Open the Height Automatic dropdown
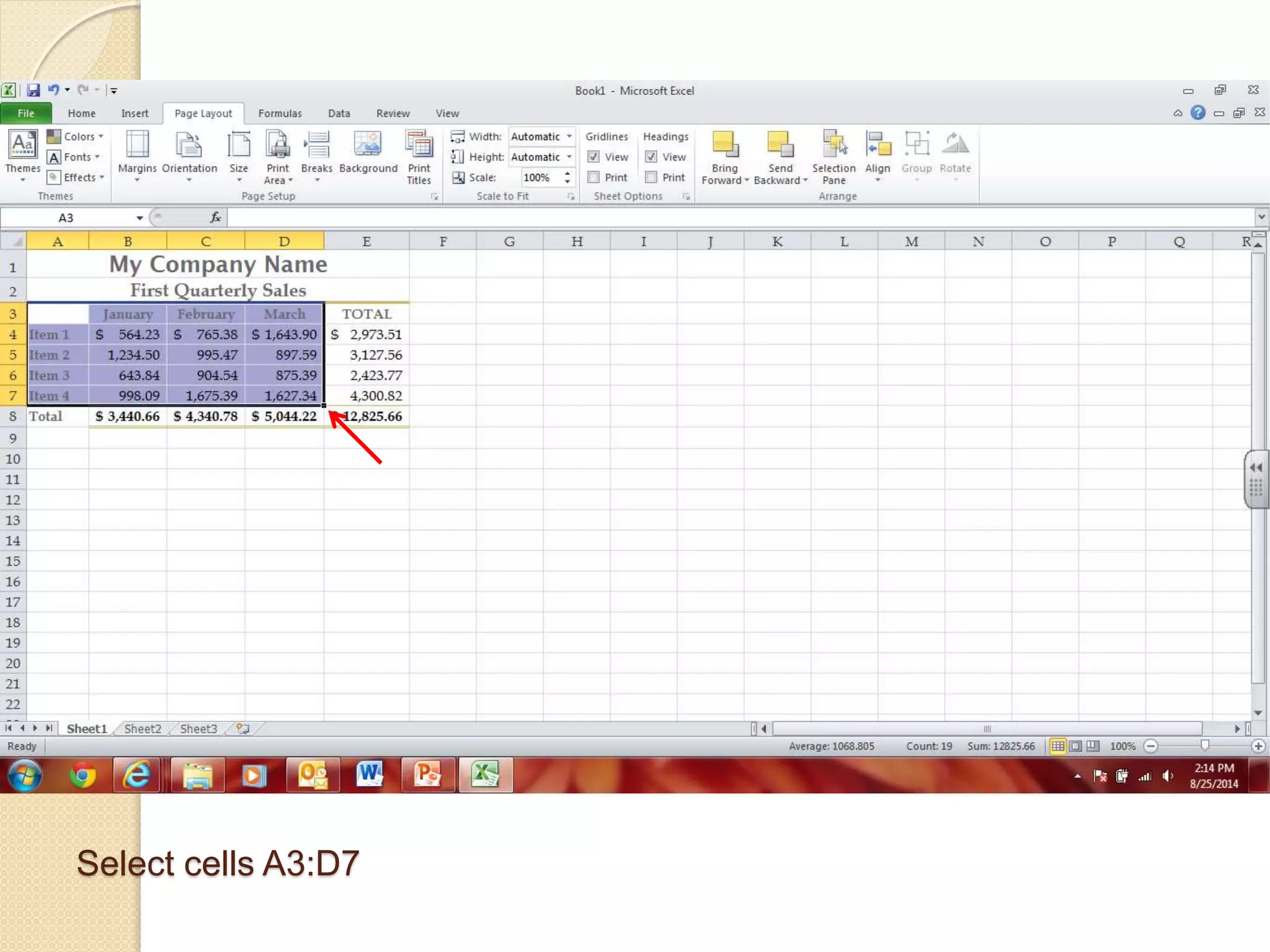The image size is (1270, 952). 569,157
